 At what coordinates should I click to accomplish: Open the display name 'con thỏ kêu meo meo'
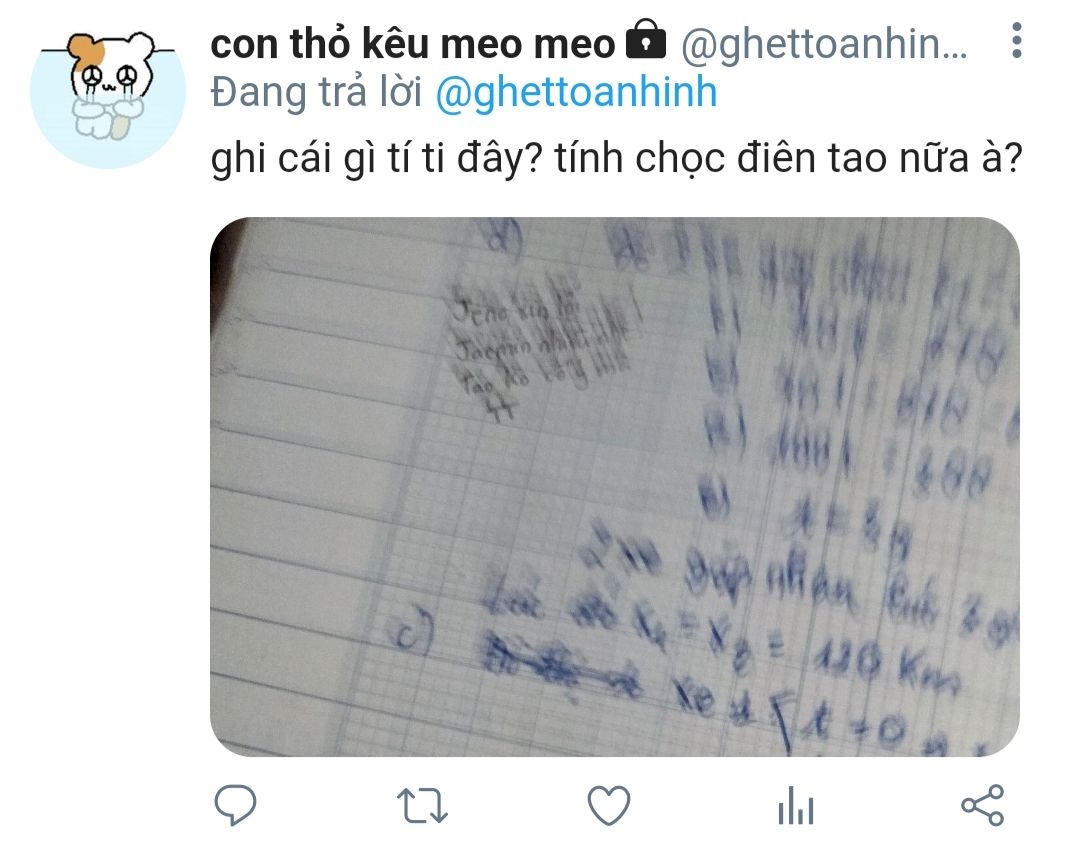pyautogui.click(x=413, y=43)
